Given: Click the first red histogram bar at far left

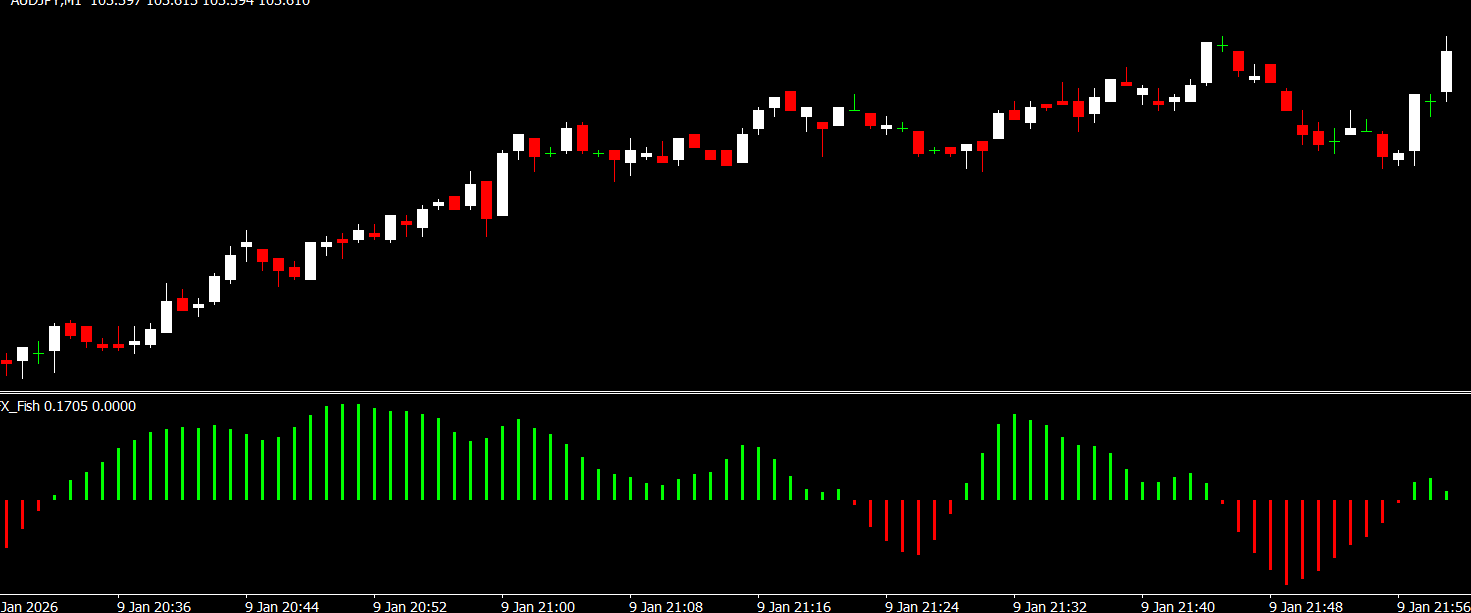Looking at the screenshot, I should 6,523.
